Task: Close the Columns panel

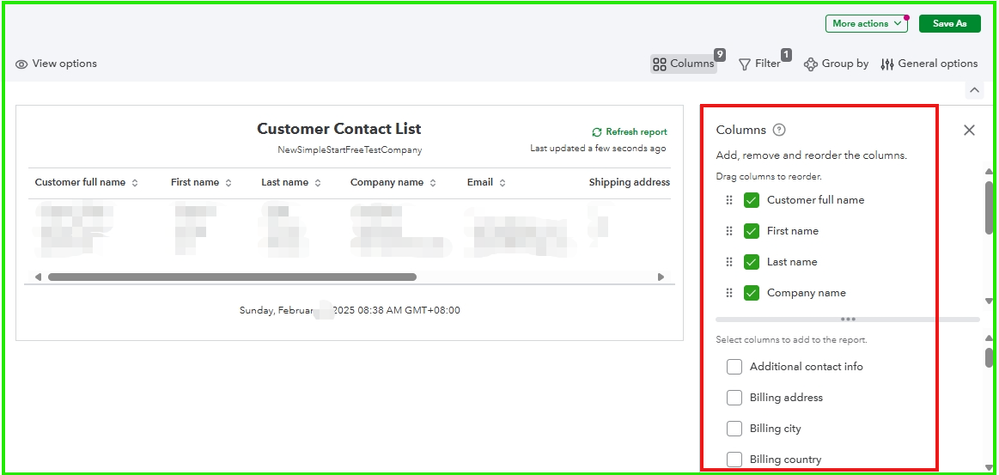Action: (969, 130)
